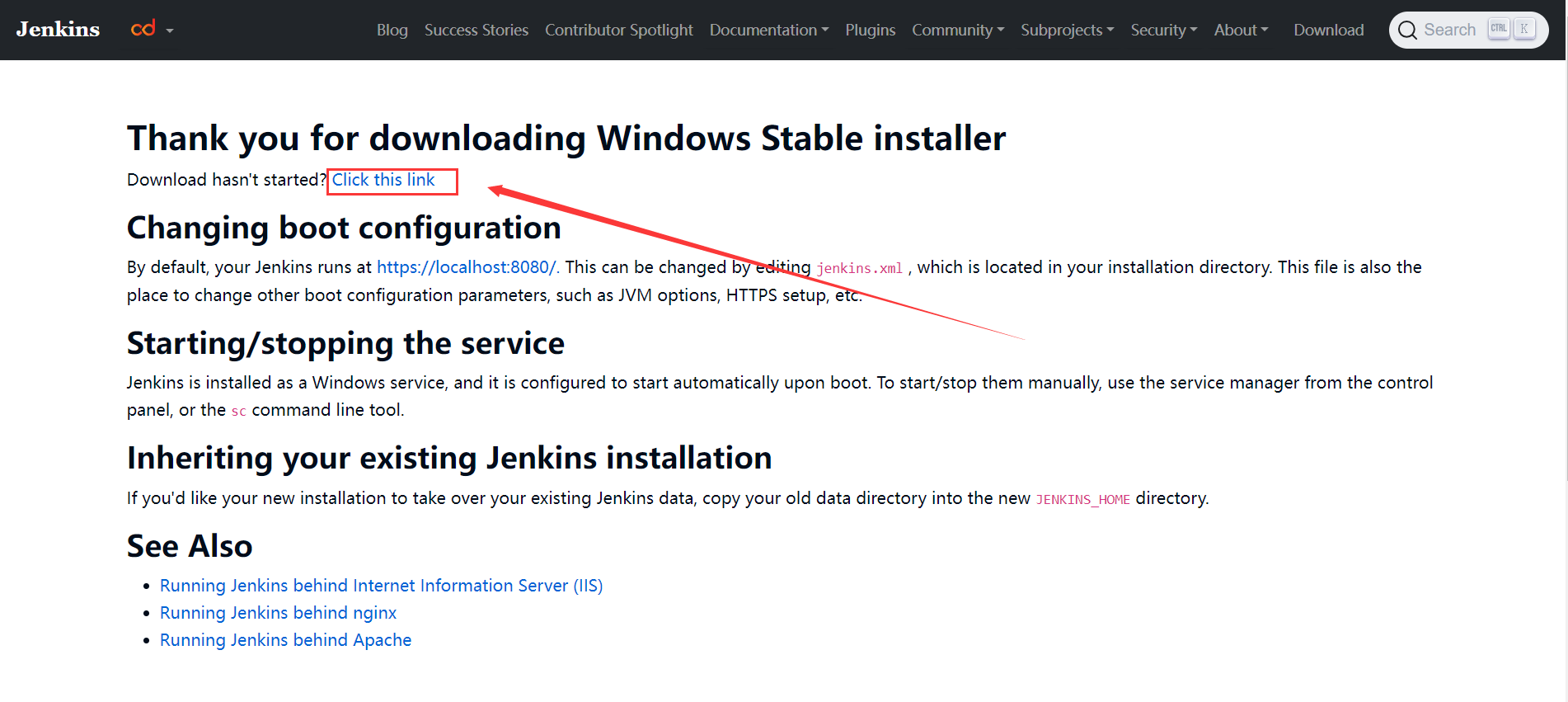
Task: Open the Blog page
Action: click(x=392, y=30)
